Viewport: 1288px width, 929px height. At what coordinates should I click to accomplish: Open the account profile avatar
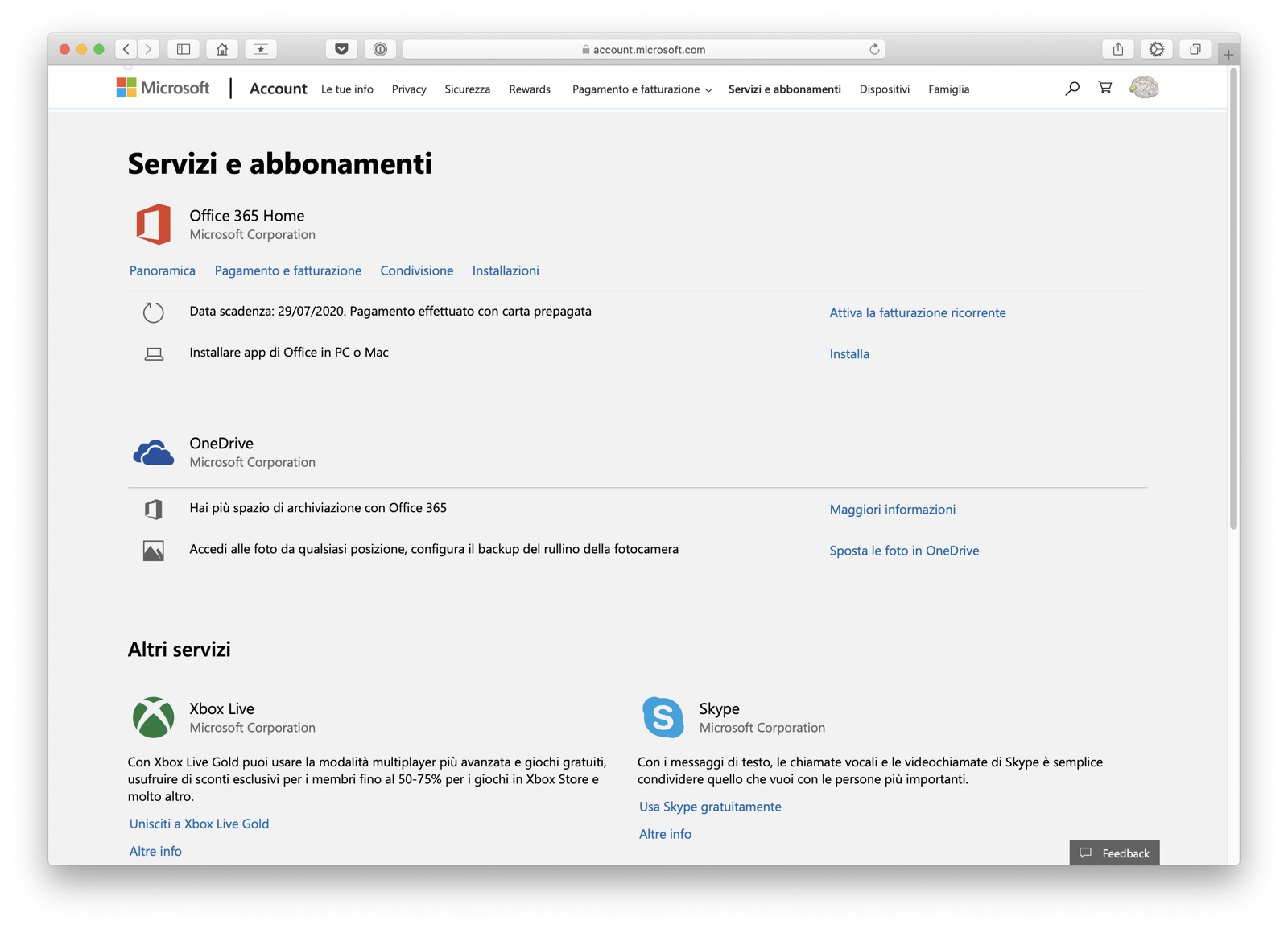(x=1143, y=87)
